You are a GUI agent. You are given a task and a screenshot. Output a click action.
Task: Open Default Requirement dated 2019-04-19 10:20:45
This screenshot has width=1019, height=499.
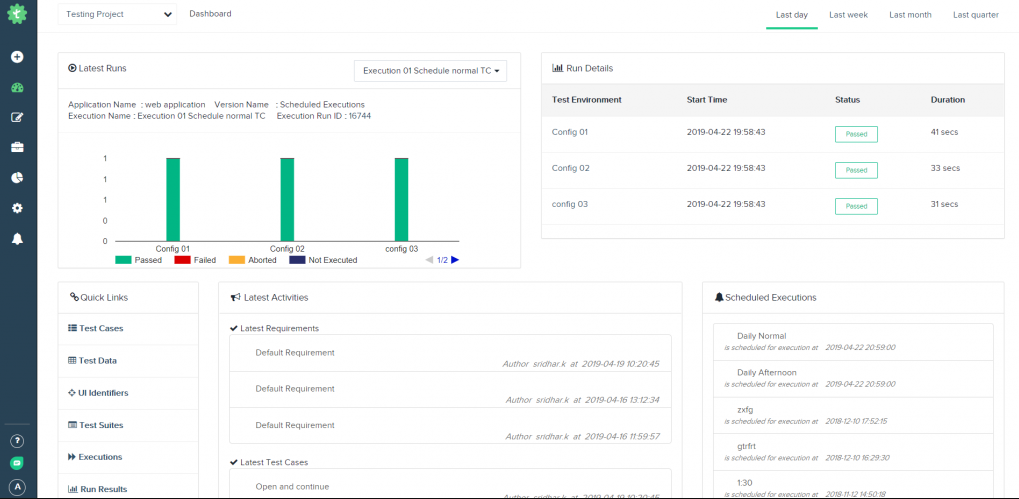coord(450,353)
